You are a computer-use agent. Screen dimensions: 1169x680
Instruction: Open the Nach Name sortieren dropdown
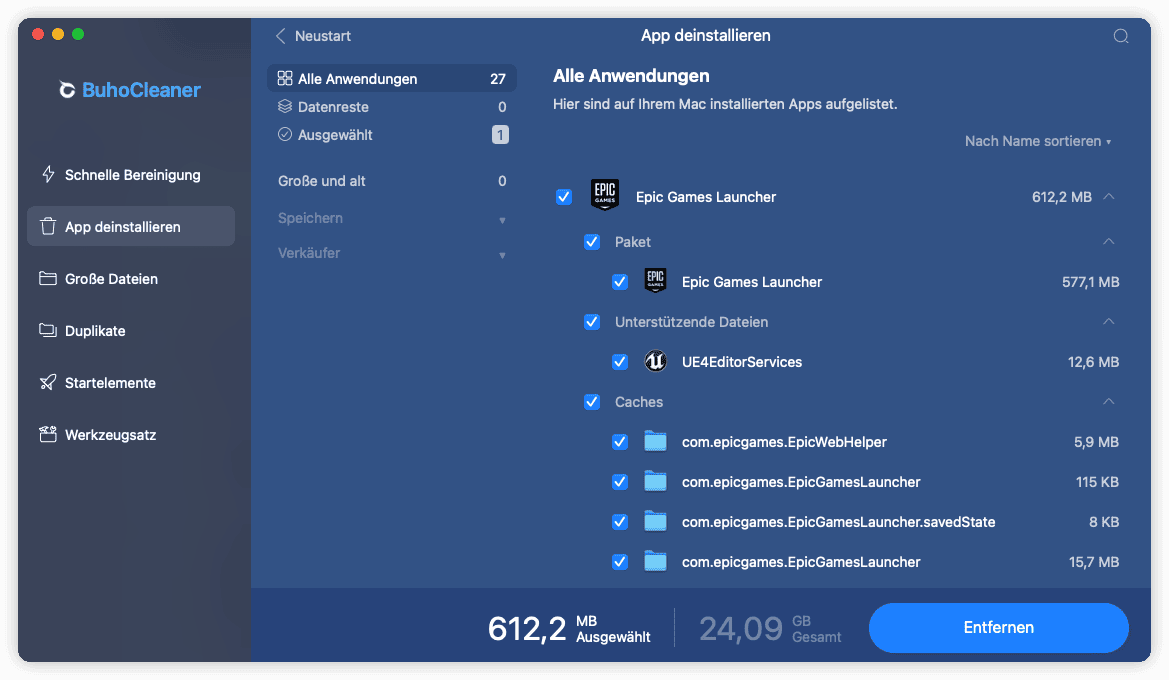tap(1038, 141)
